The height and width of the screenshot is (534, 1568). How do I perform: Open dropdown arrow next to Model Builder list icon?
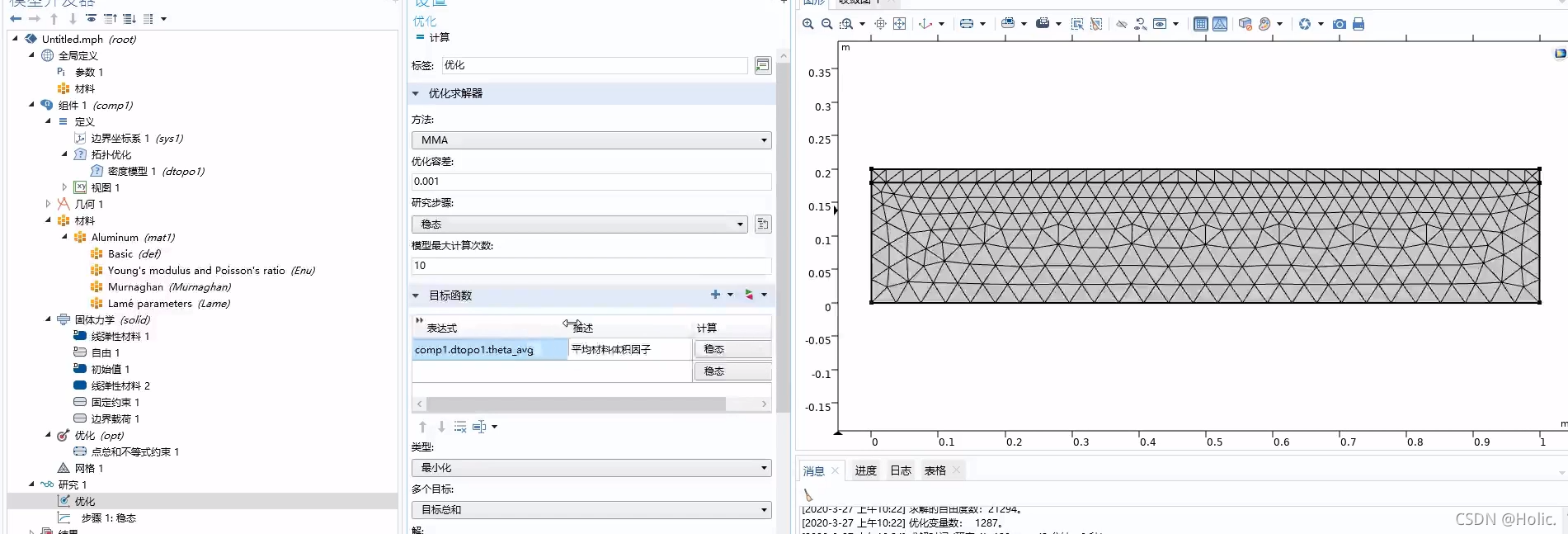[x=163, y=18]
